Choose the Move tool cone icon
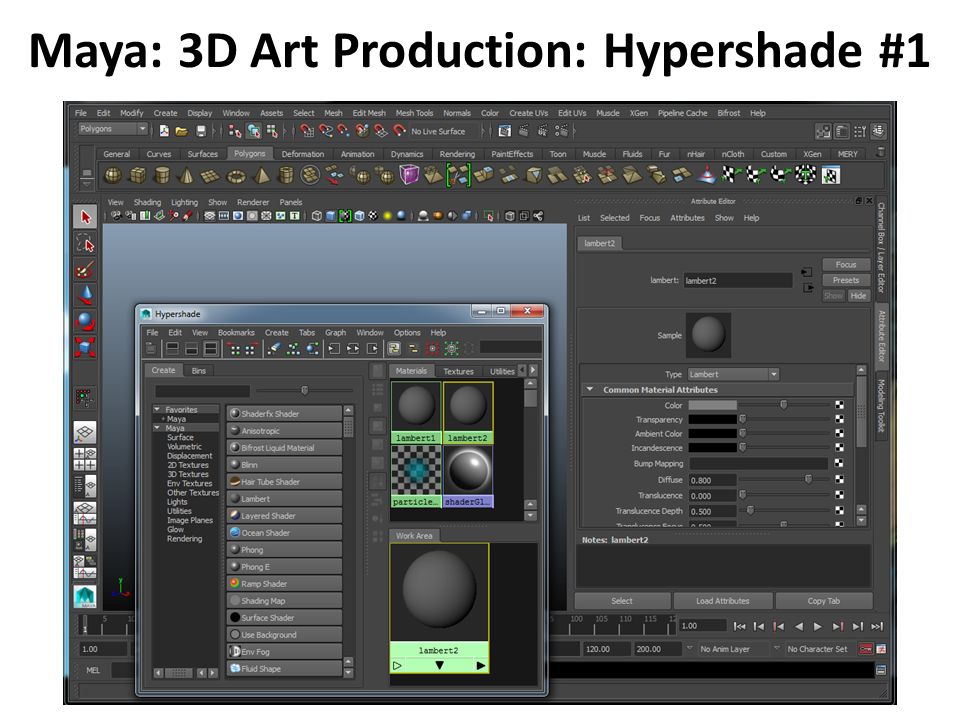 tap(85, 295)
